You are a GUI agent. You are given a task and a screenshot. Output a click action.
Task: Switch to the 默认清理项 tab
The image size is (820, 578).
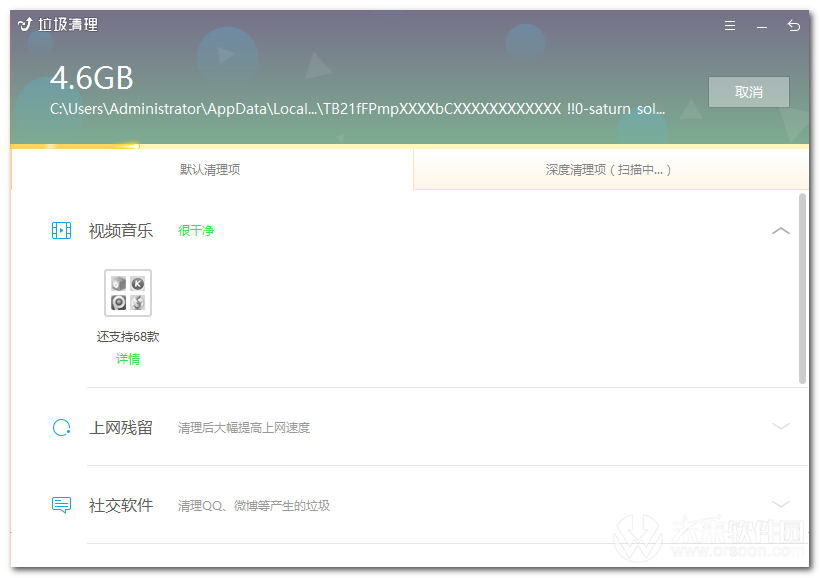(210, 170)
